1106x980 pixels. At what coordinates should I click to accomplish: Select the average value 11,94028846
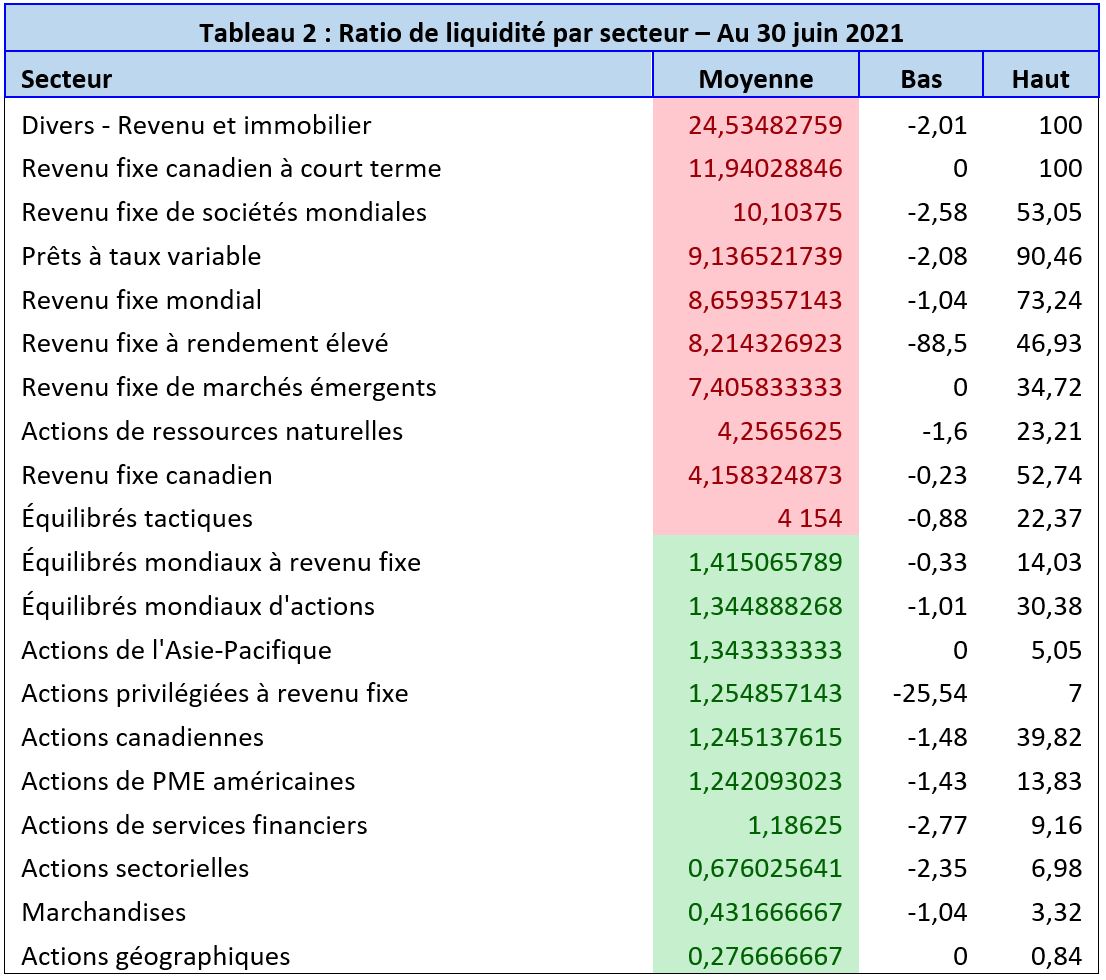[x=765, y=169]
